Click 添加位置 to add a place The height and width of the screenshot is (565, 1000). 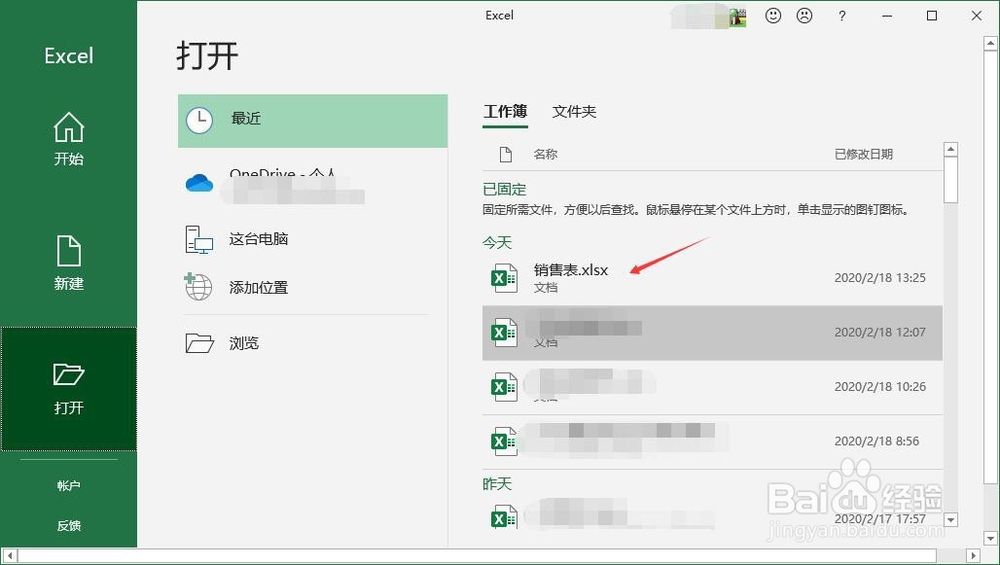(x=312, y=288)
